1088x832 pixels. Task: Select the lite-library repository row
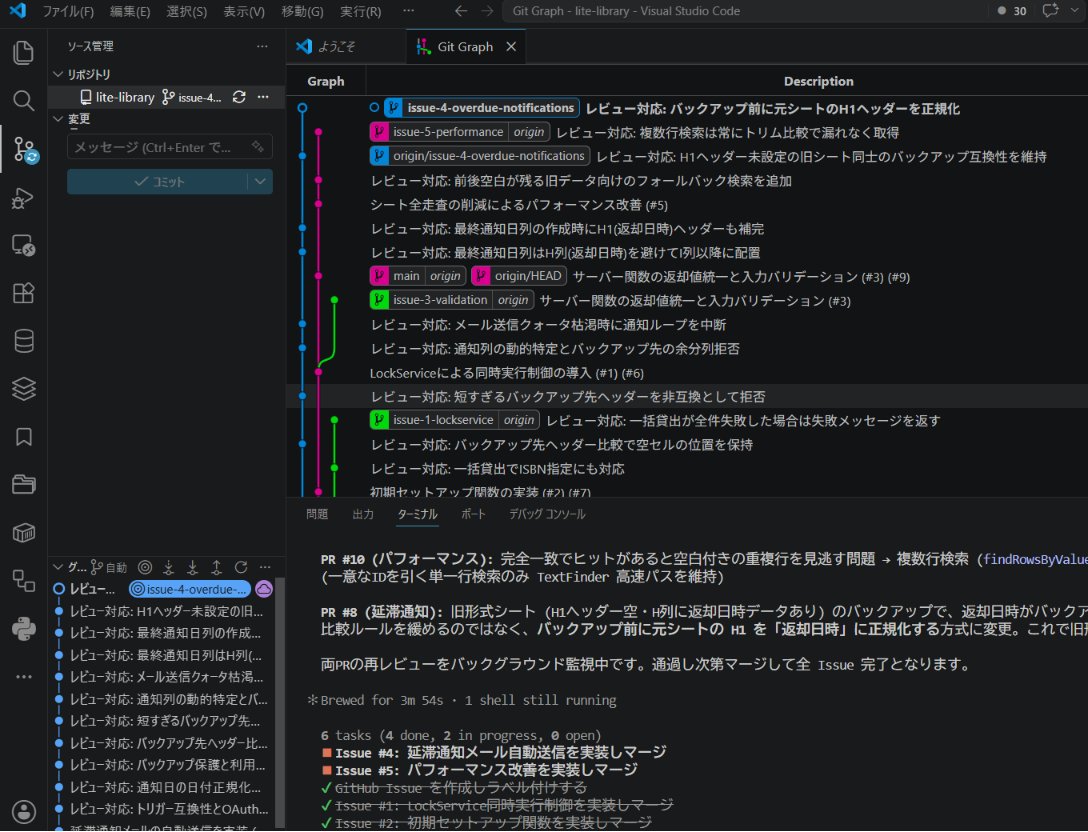[167, 97]
